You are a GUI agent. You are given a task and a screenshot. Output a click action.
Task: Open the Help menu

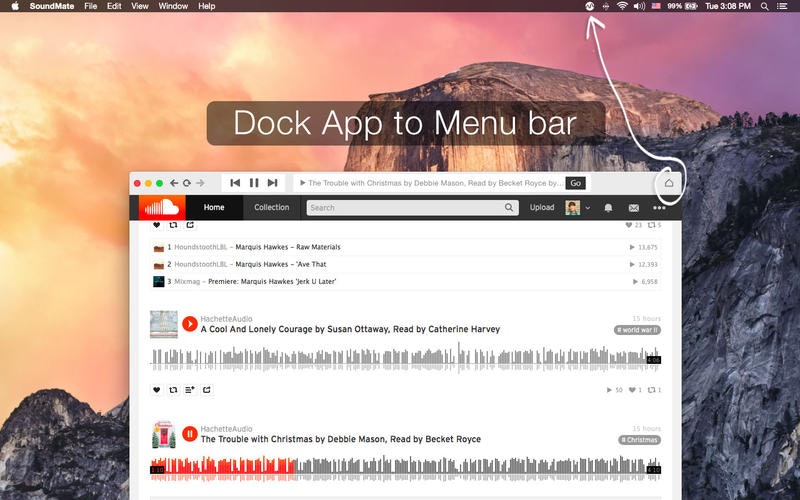coord(206,6)
